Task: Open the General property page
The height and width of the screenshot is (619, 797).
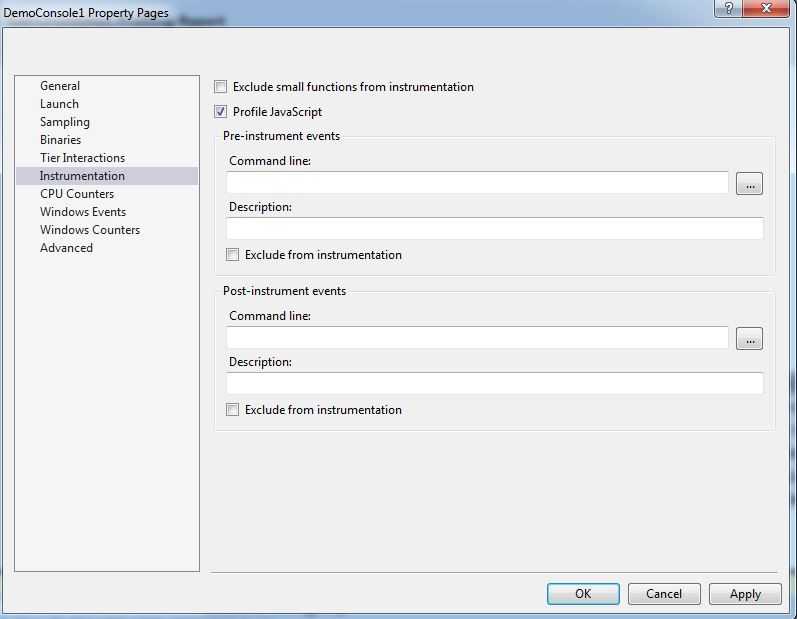Action: pyautogui.click(x=60, y=86)
